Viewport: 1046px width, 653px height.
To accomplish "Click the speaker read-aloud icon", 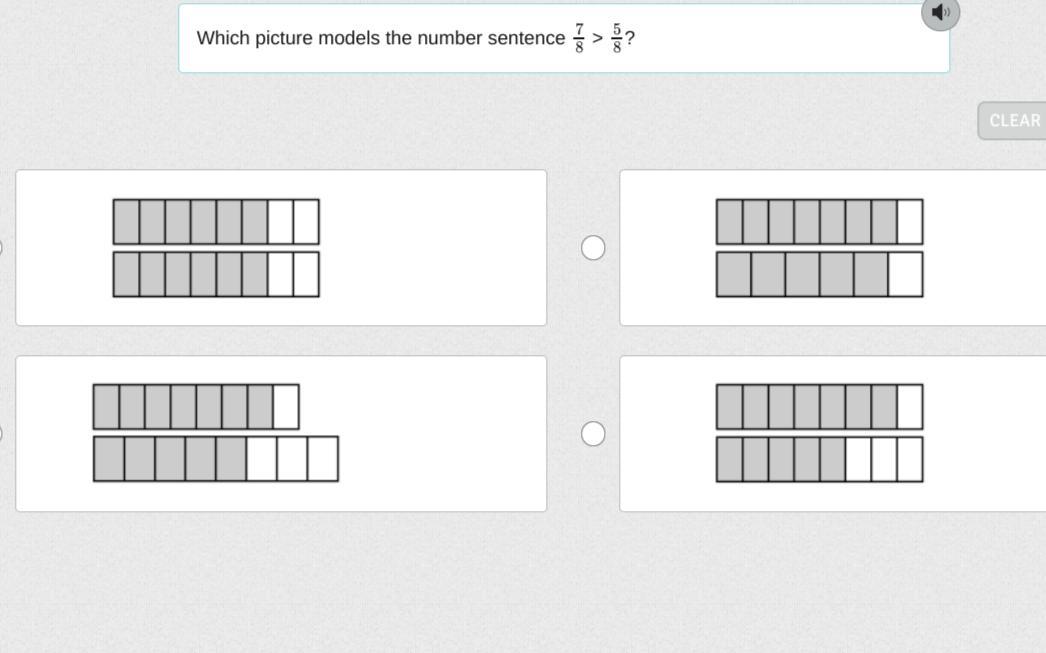I will [x=940, y=13].
